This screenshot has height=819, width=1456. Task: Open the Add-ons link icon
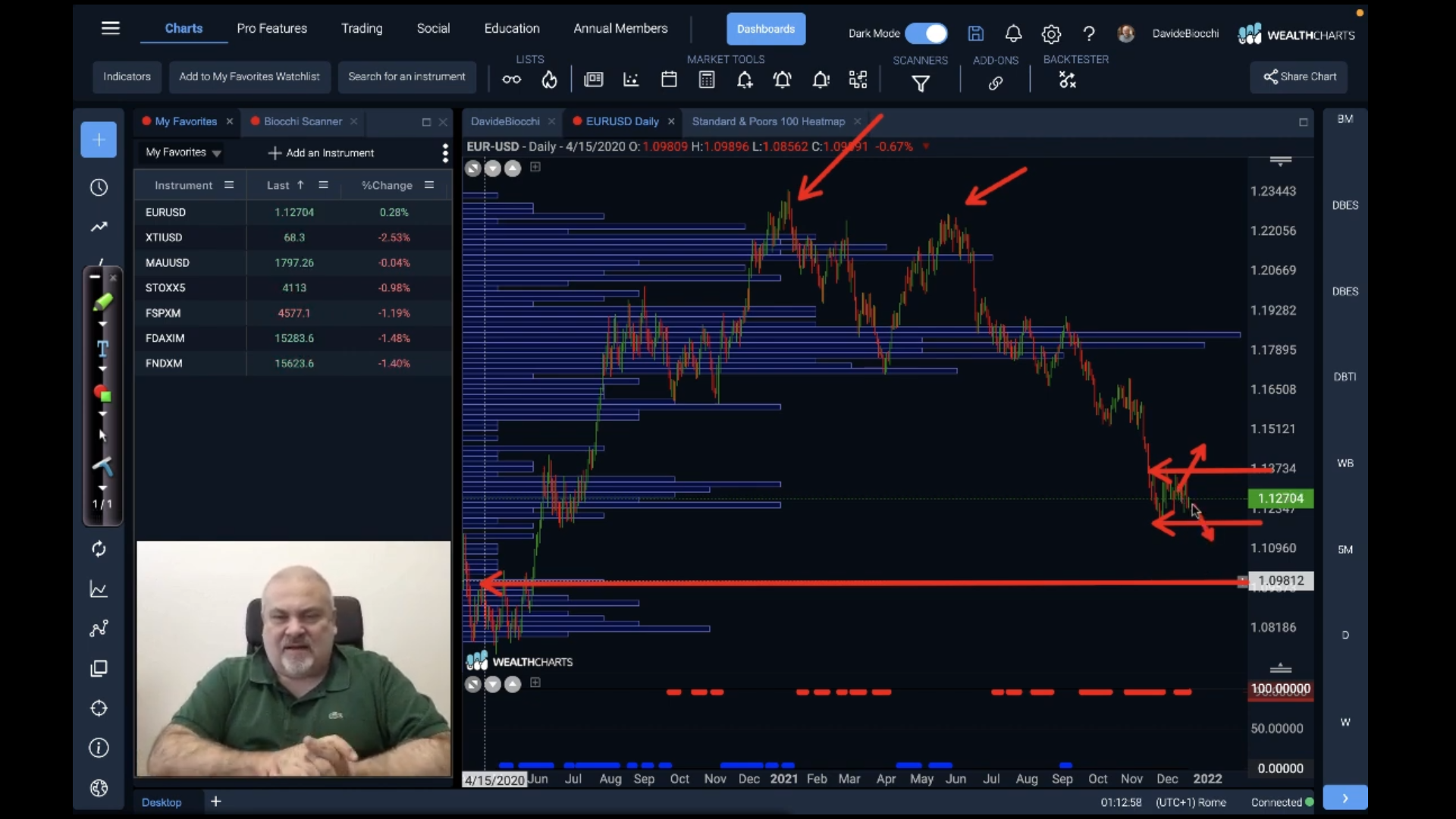click(x=996, y=83)
